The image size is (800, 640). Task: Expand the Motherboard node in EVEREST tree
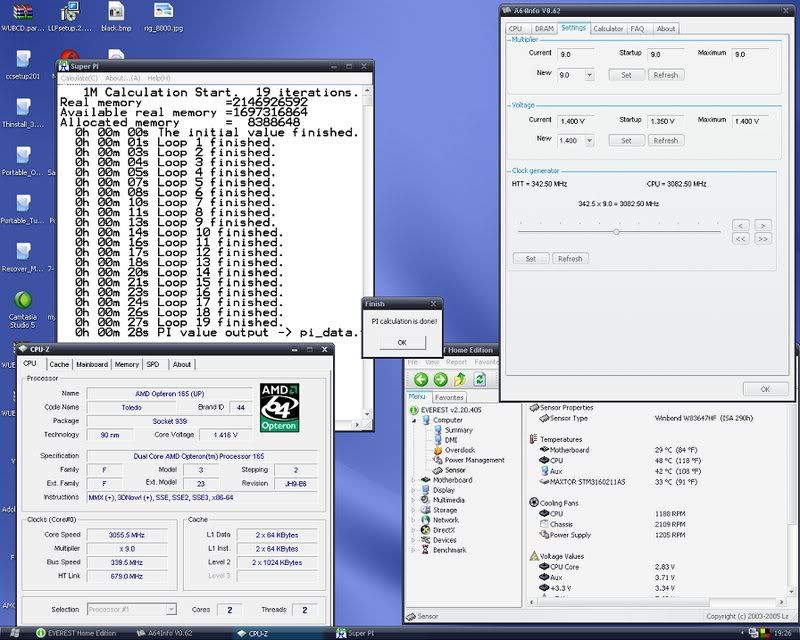414,480
